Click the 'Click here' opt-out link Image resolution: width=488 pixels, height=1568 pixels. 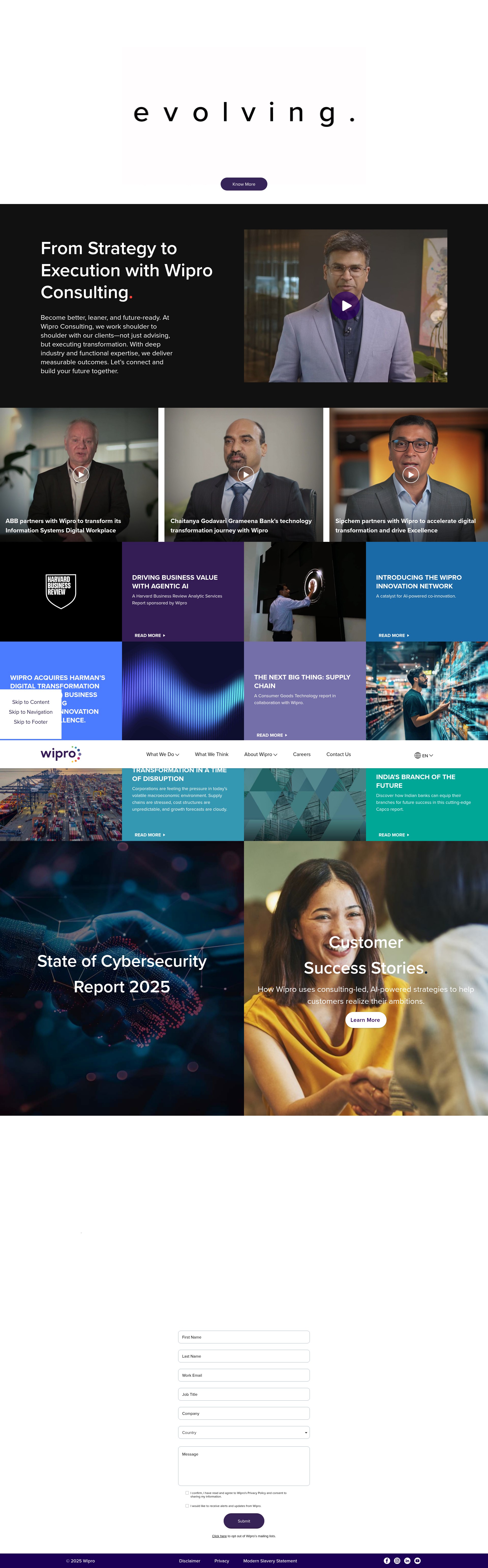tap(219, 1536)
